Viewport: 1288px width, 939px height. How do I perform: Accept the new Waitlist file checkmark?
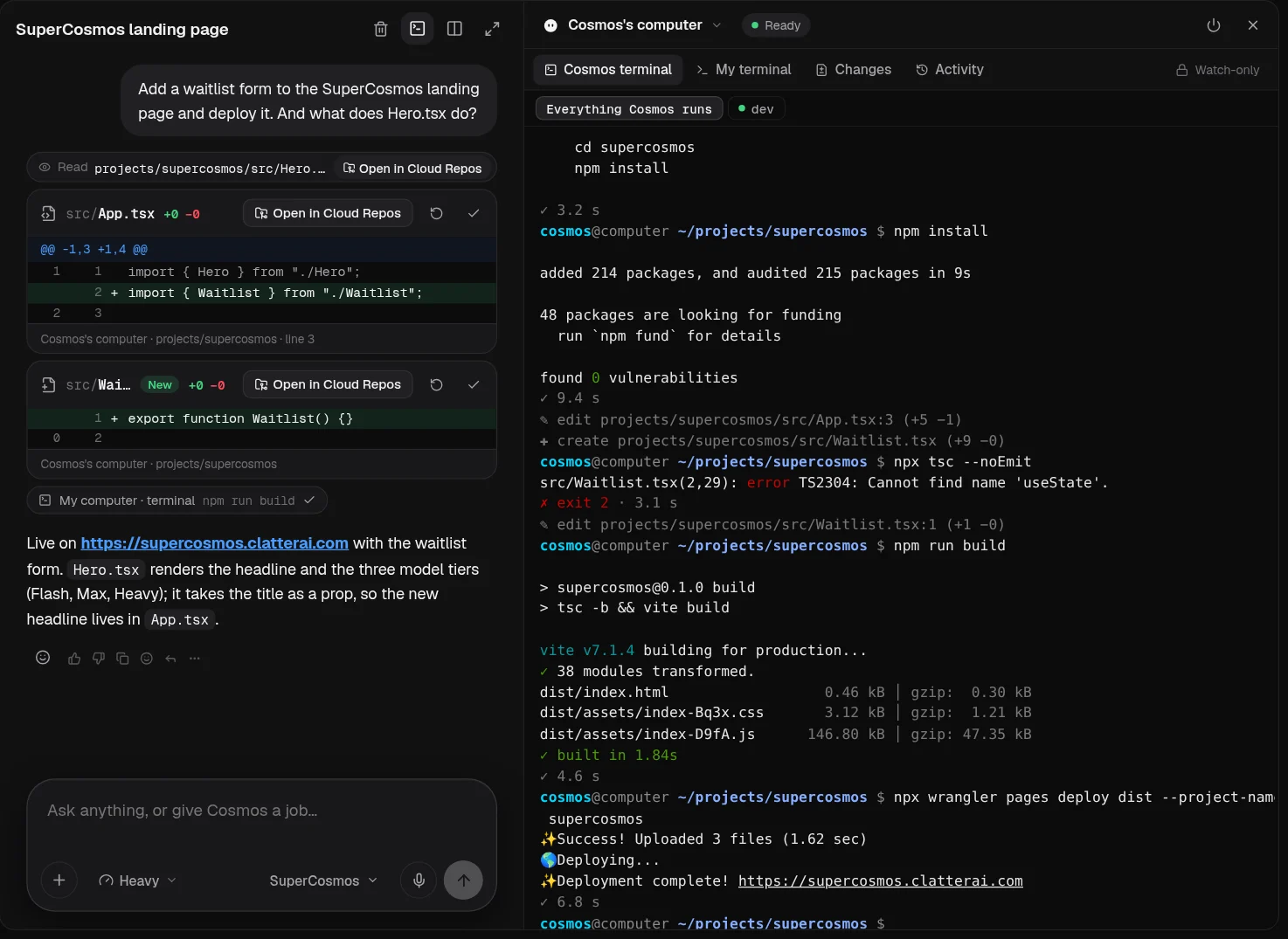[x=474, y=384]
